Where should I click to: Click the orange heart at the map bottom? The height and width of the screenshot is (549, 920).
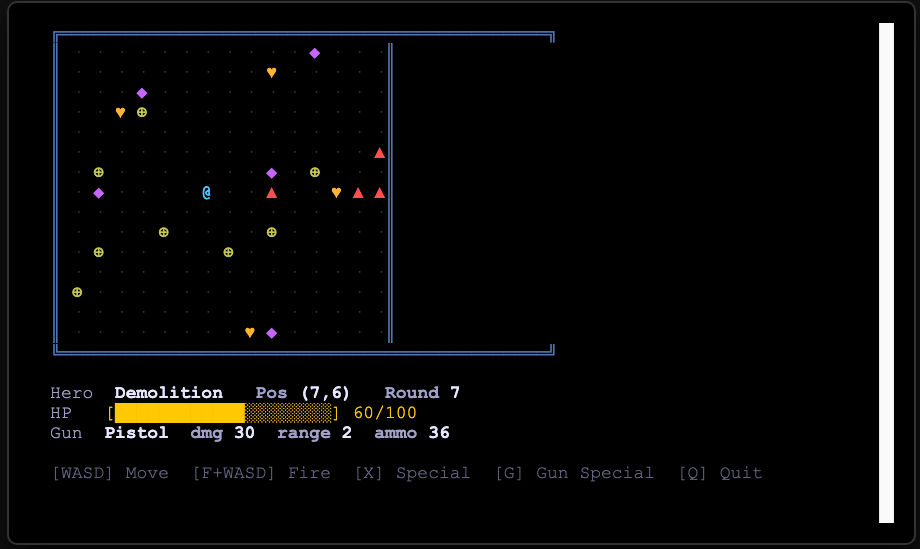click(249, 333)
